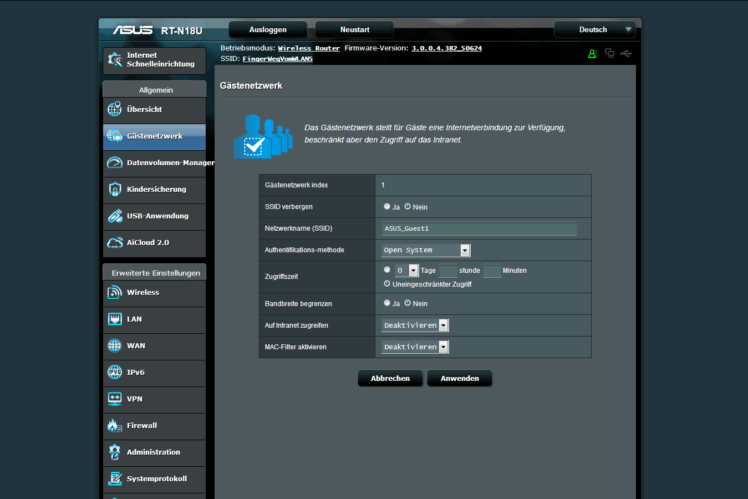
Task: Click the ASUS logo
Action: (133, 30)
